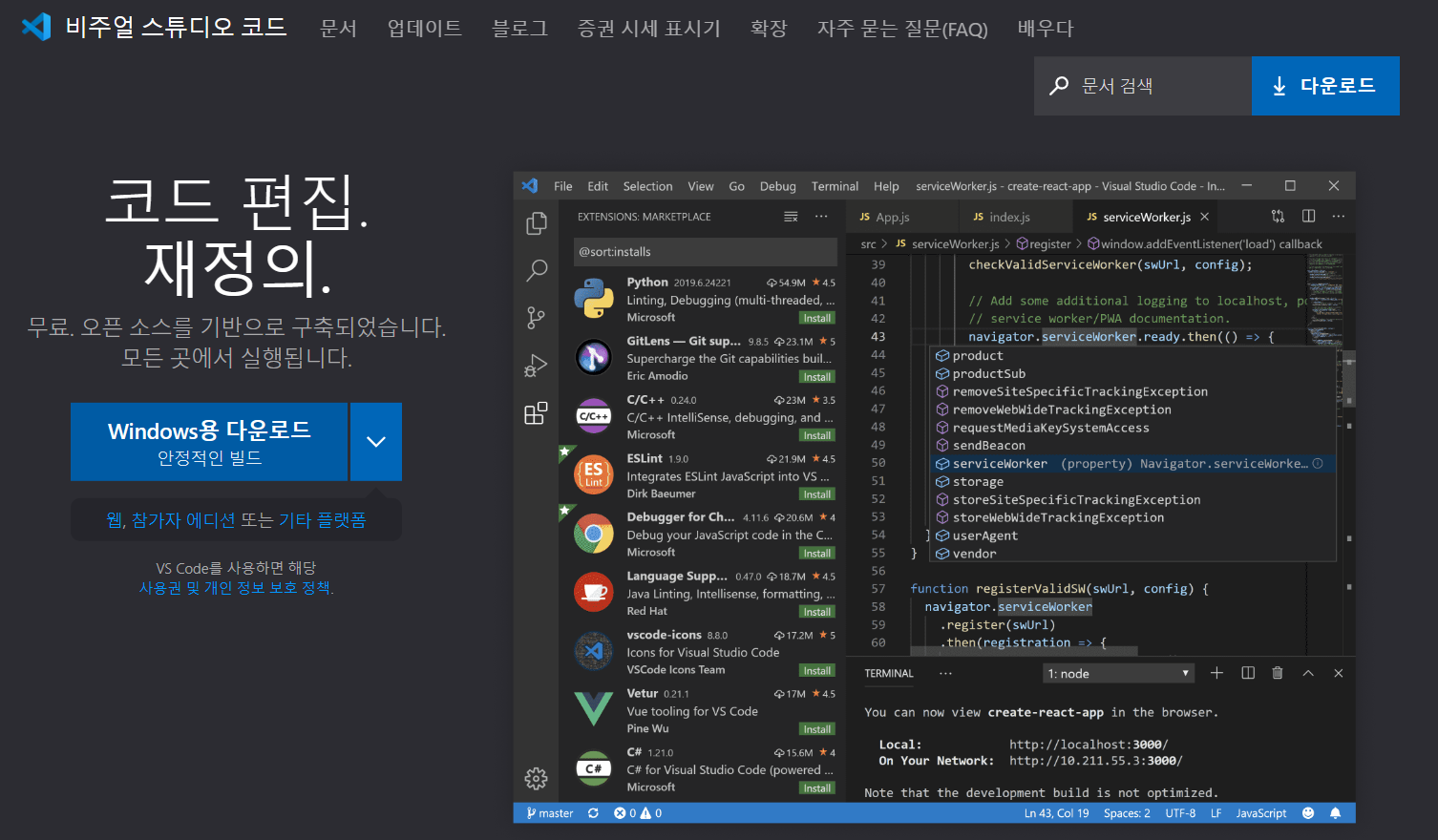
Task: Open 블로그 in the site navigation
Action: [519, 29]
